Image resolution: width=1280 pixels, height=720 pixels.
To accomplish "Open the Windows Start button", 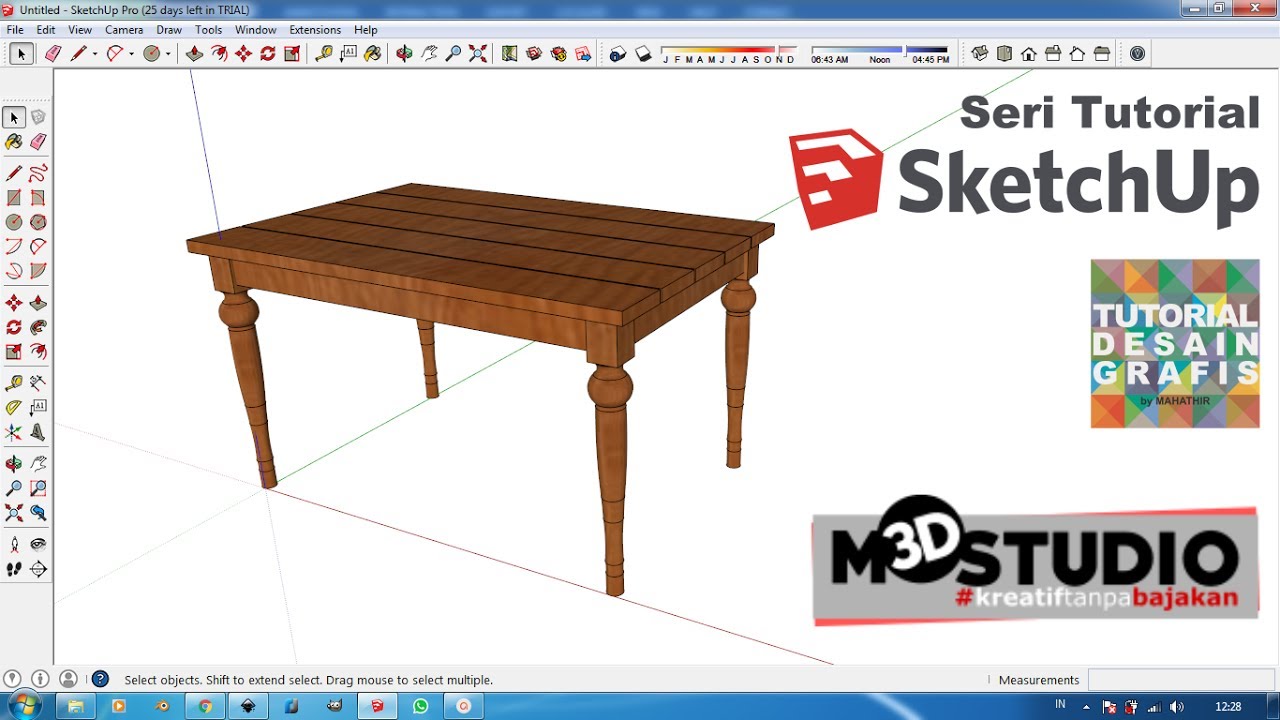I will point(23,705).
